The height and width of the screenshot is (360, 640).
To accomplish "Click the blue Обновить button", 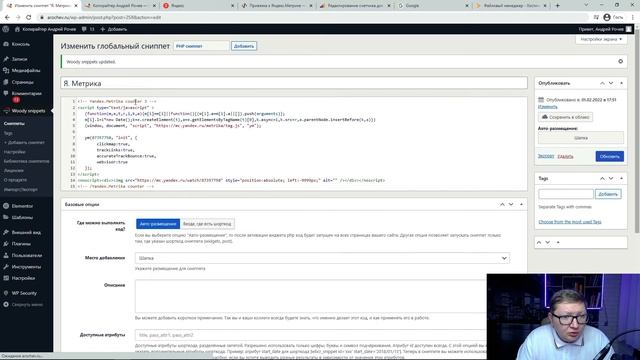I will coord(609,156).
